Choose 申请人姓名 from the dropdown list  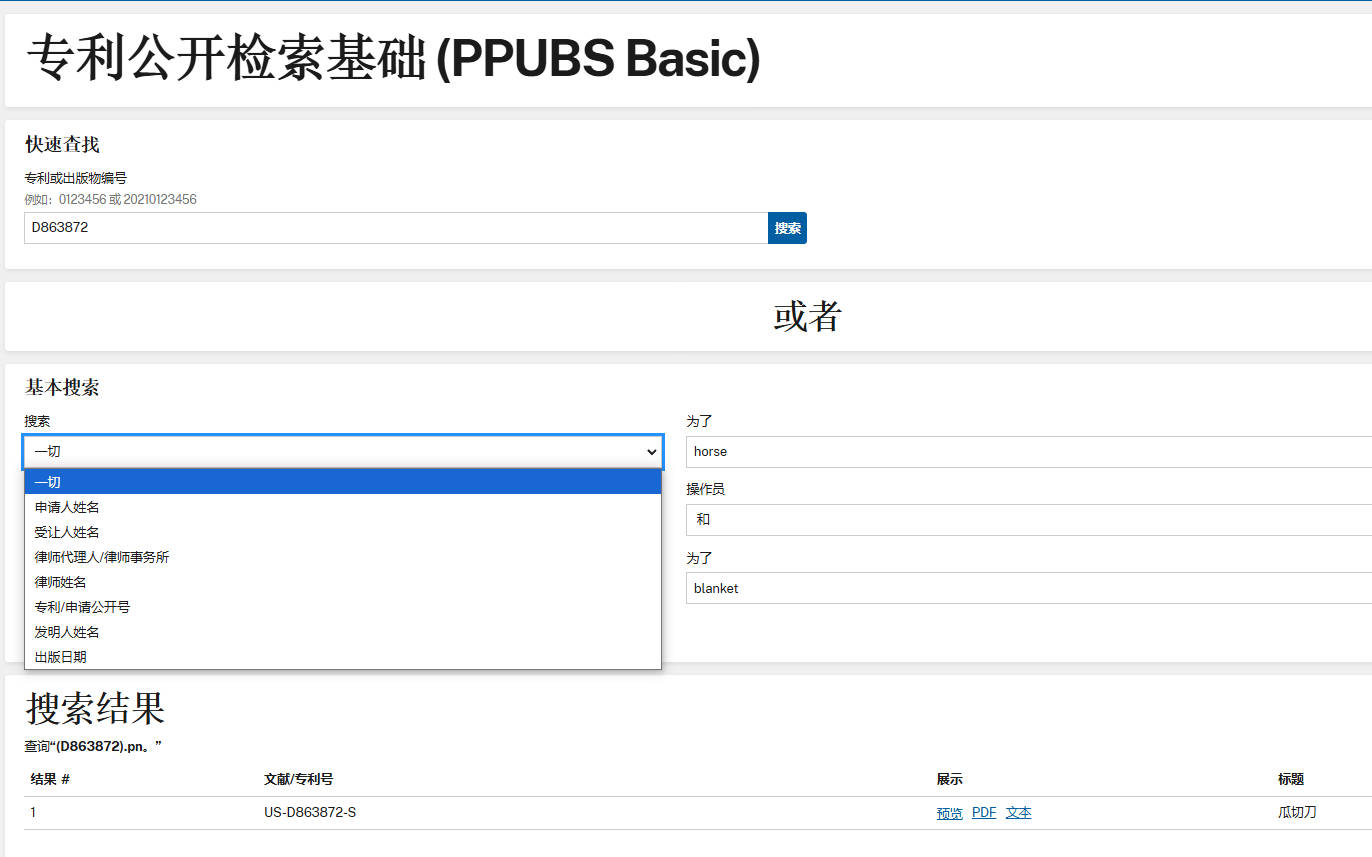point(343,507)
